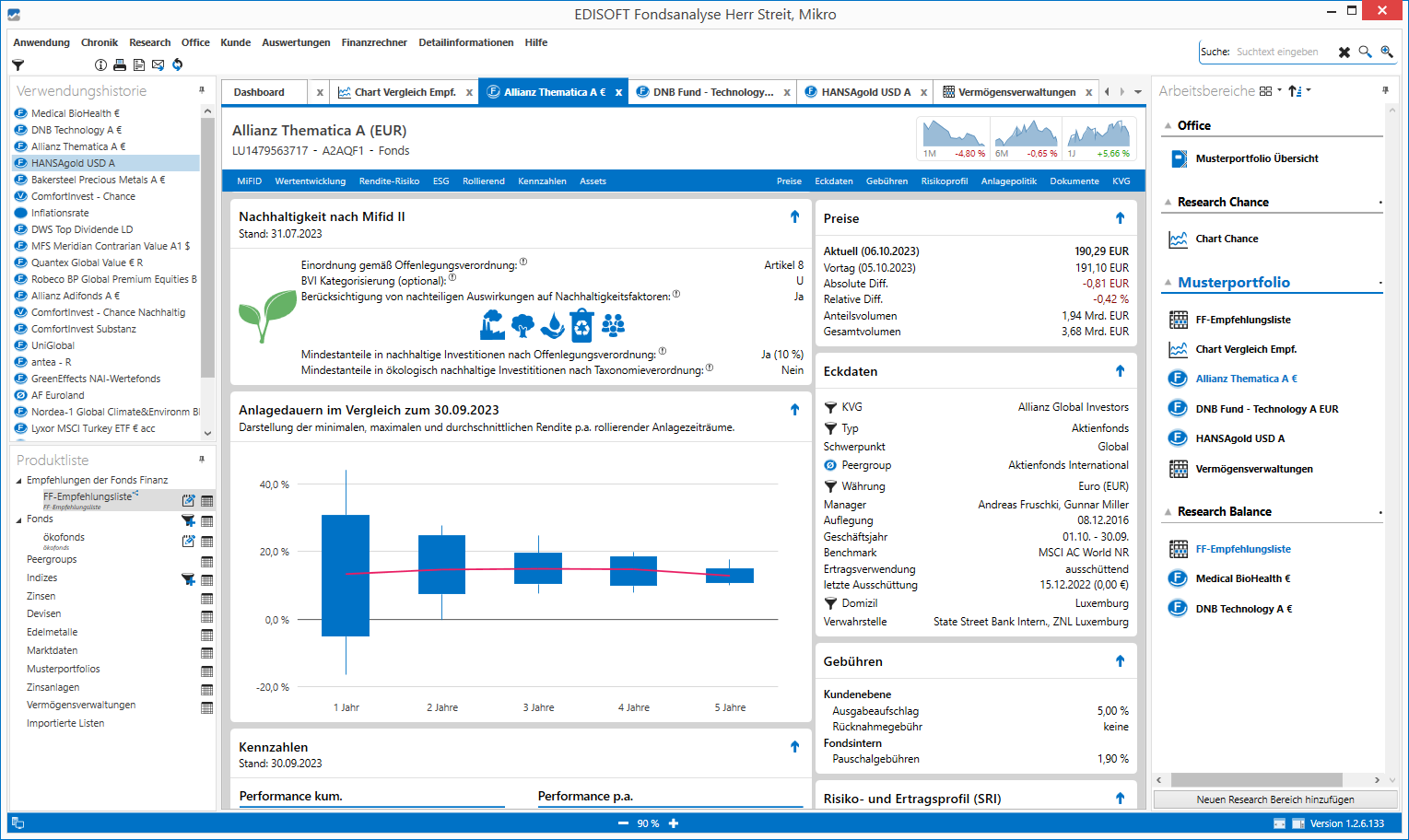Pin the Verwendungshistorie panel

coord(202,90)
